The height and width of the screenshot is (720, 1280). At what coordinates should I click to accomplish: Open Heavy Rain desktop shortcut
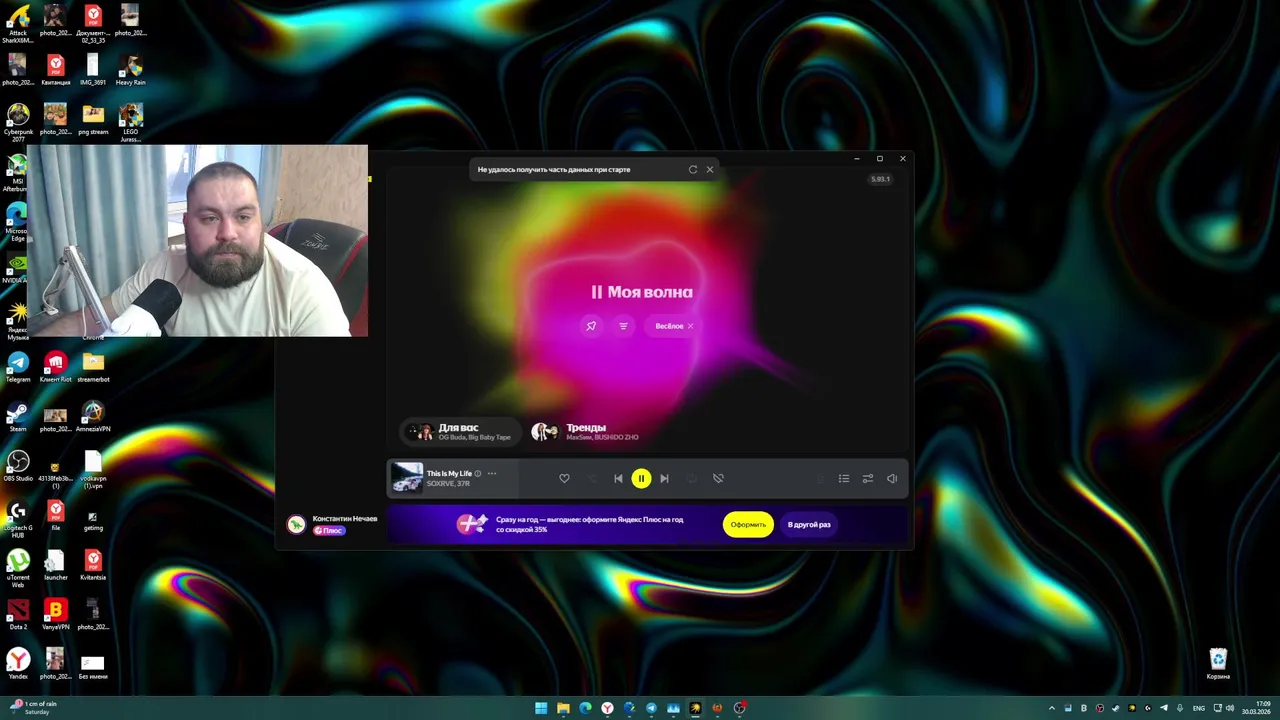130,70
